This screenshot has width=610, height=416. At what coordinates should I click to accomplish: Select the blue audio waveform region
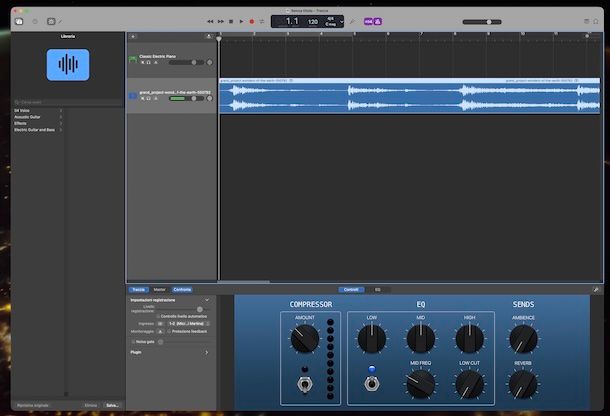click(x=410, y=96)
